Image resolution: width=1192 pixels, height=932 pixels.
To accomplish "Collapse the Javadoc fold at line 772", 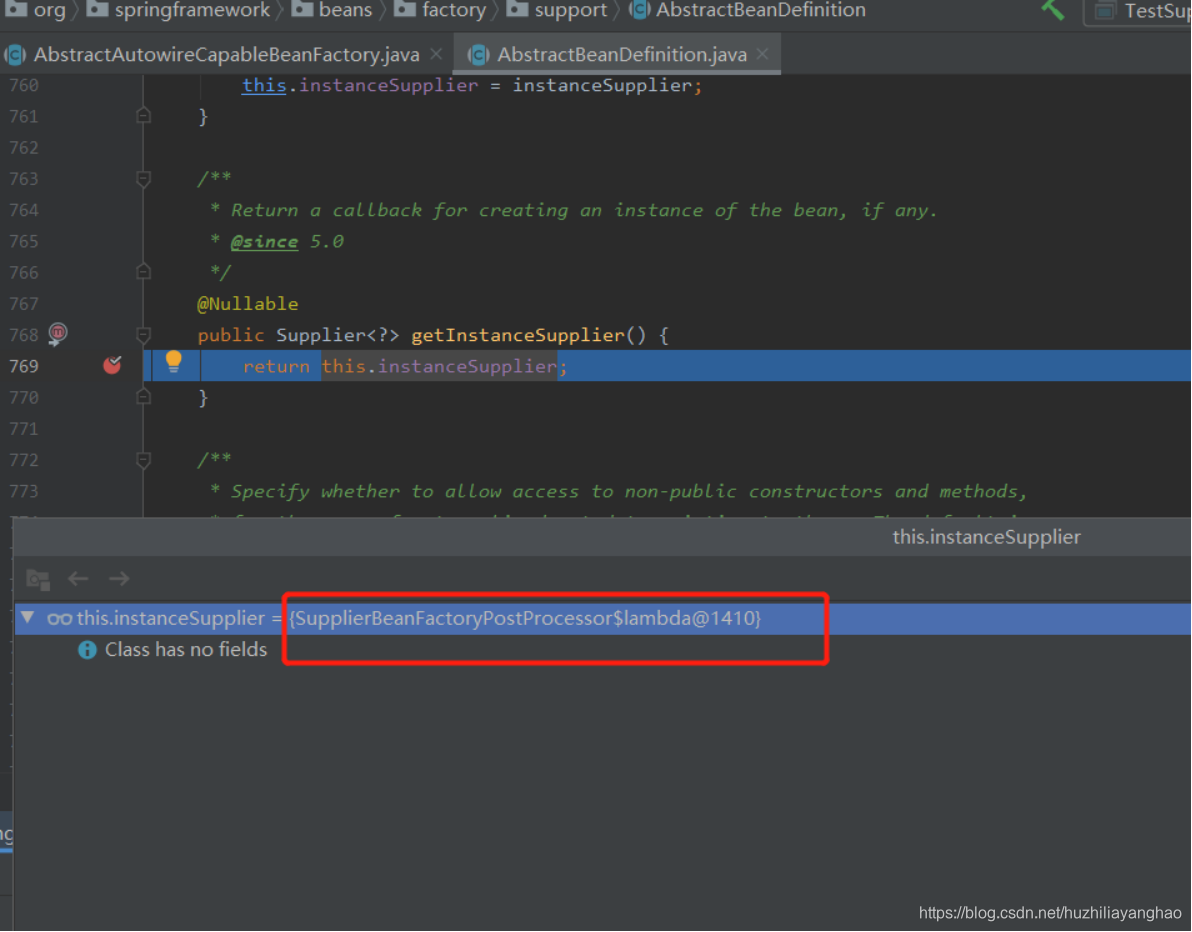I will pyautogui.click(x=143, y=459).
